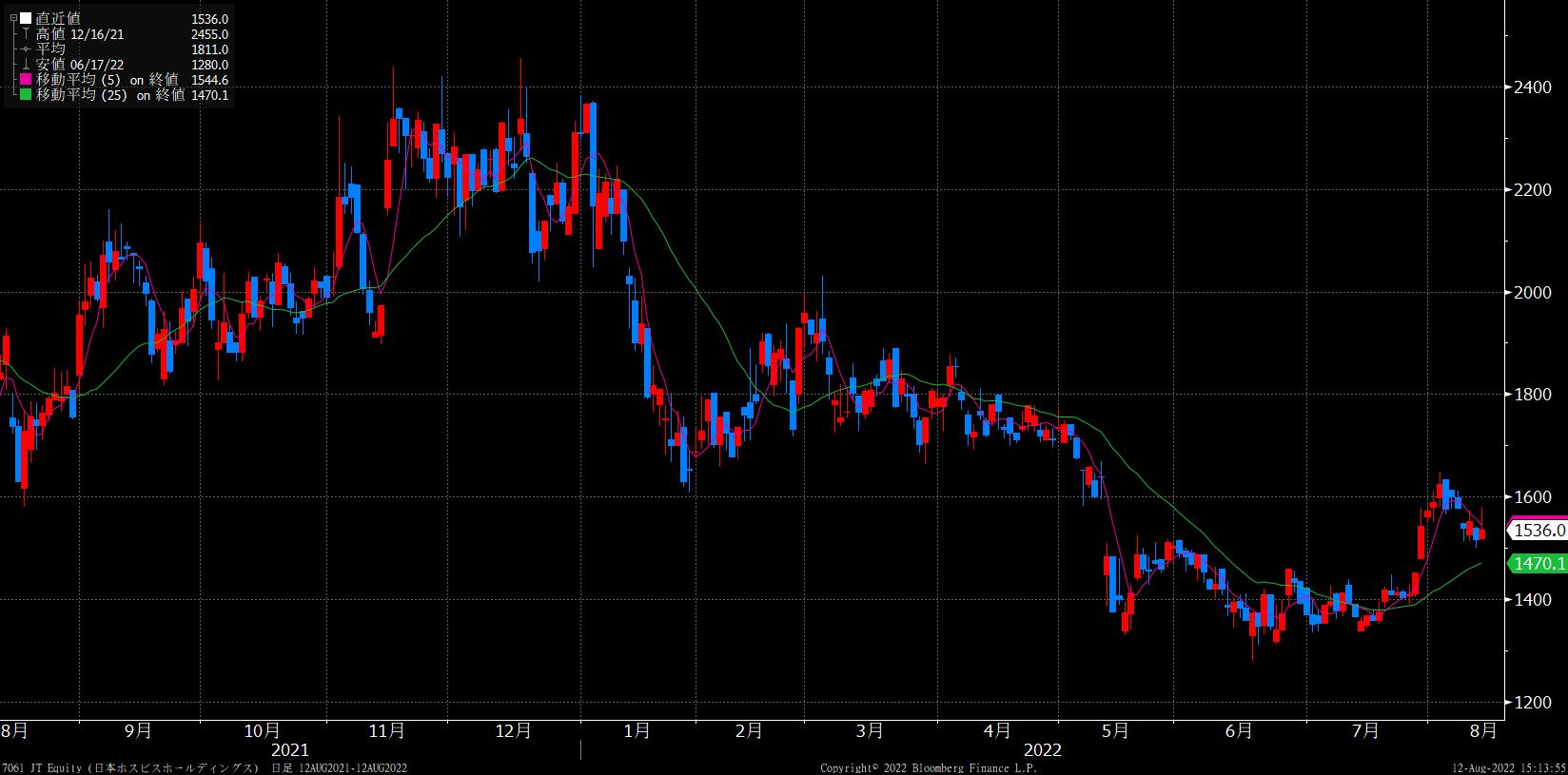Select the 高値 high marker icon in legend
This screenshot has width=1568, height=775.
(26, 33)
